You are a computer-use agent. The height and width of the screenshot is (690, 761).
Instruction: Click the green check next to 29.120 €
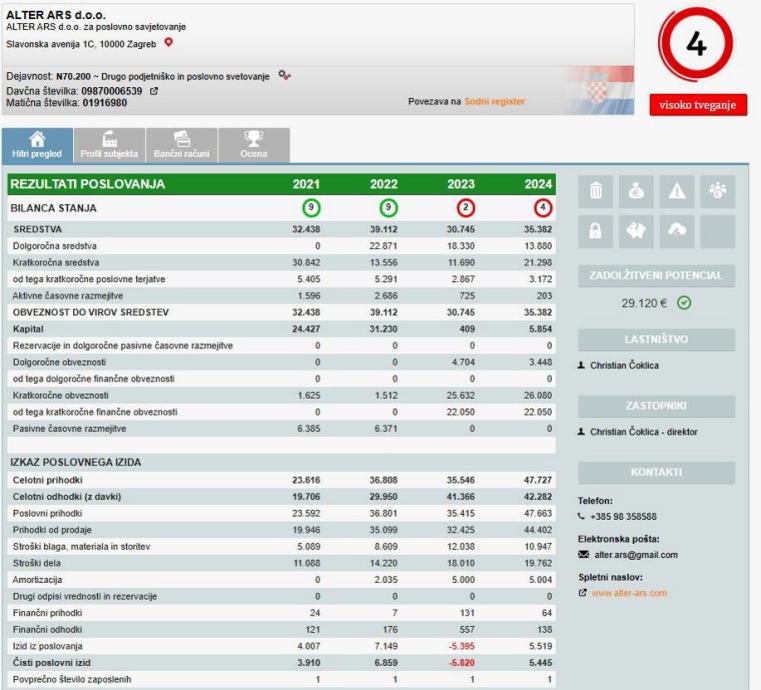pyautogui.click(x=684, y=303)
